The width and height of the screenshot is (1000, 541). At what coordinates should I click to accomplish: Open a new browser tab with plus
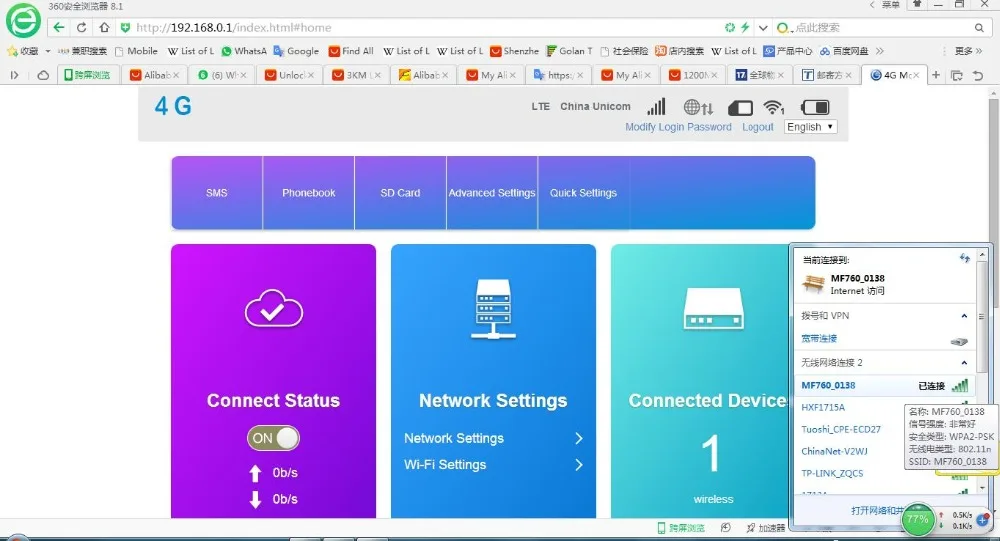point(936,75)
